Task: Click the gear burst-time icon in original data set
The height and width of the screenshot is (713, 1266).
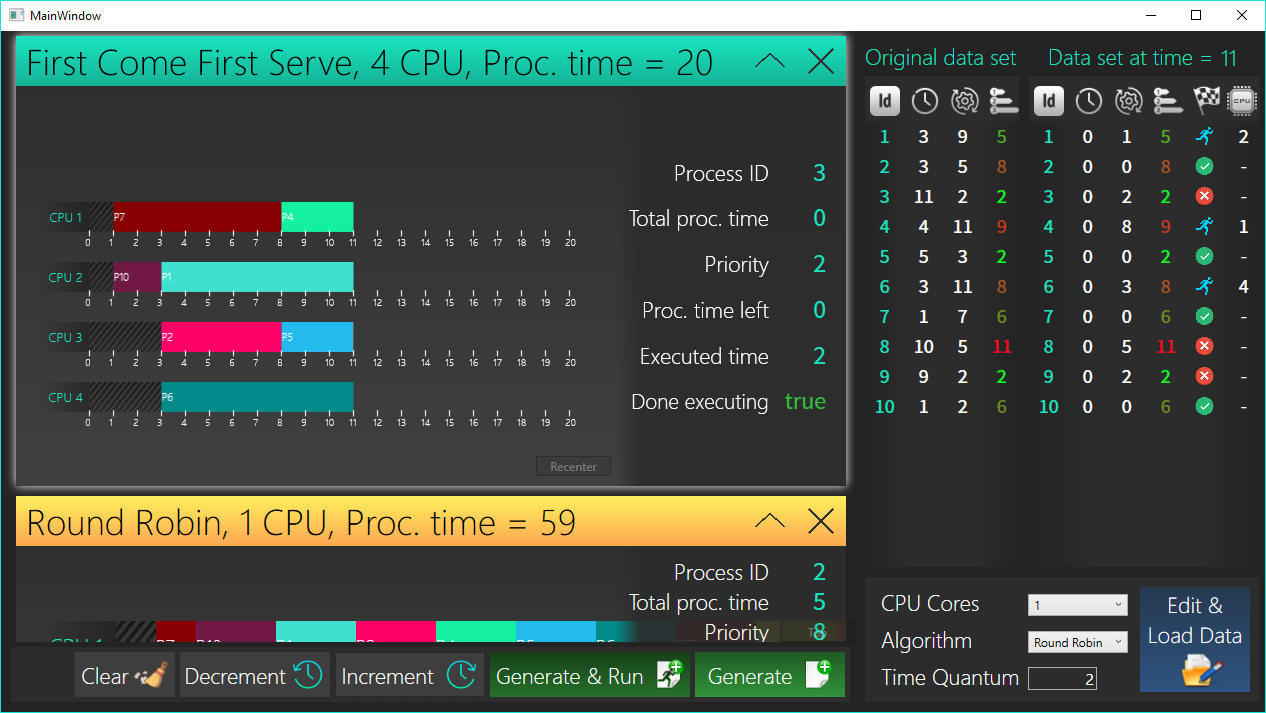Action: point(964,100)
